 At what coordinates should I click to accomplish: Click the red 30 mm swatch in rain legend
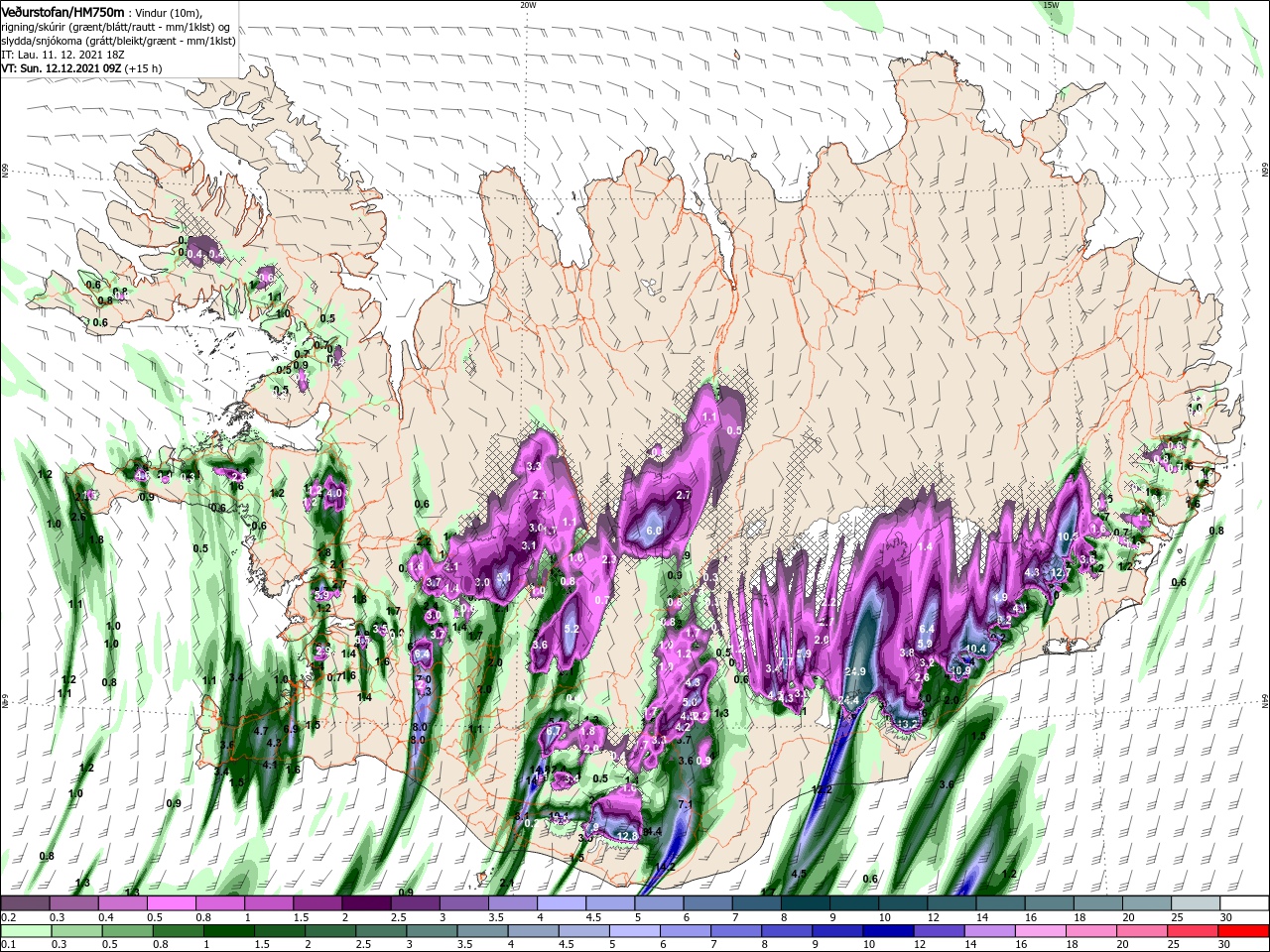coord(1244,930)
